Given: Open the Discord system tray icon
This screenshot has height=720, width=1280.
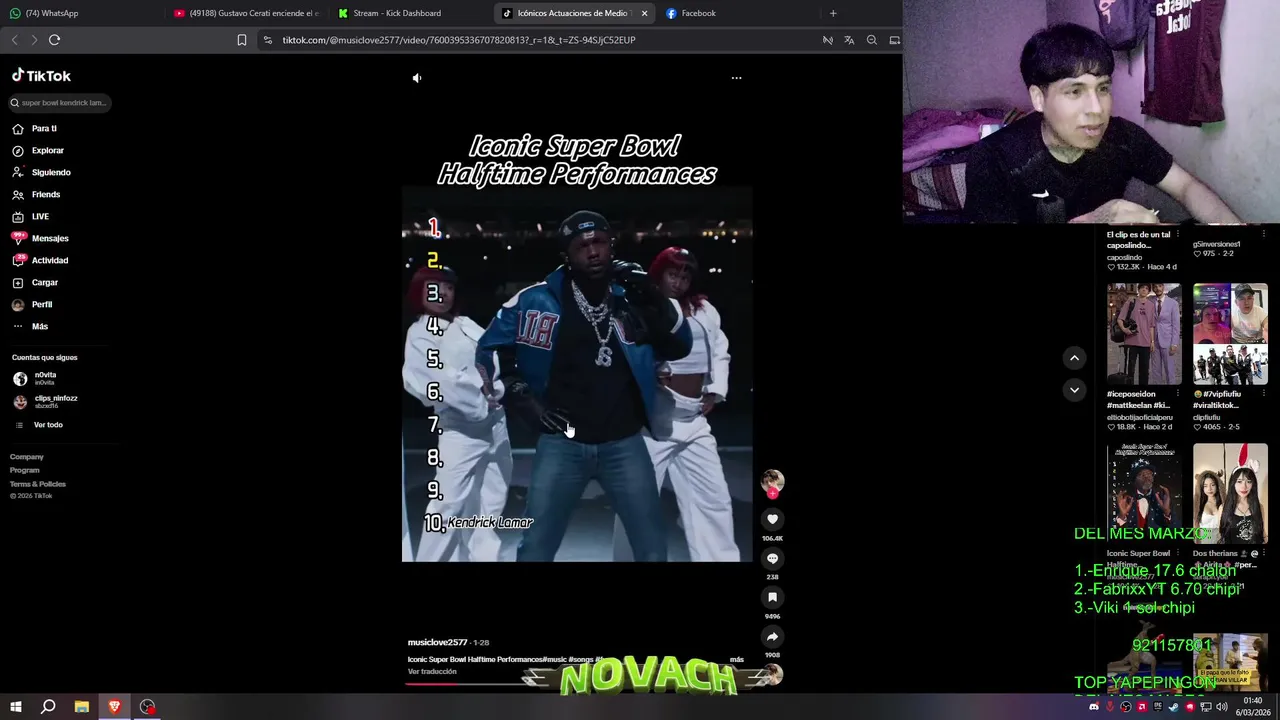Looking at the screenshot, I should point(1094,707).
